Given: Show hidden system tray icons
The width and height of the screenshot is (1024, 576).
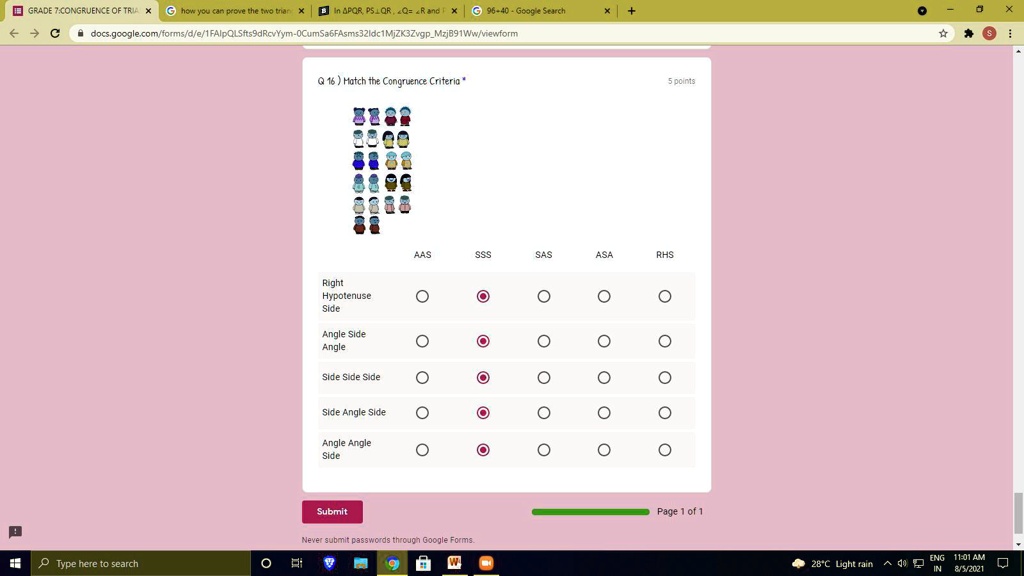Looking at the screenshot, I should [x=888, y=564].
